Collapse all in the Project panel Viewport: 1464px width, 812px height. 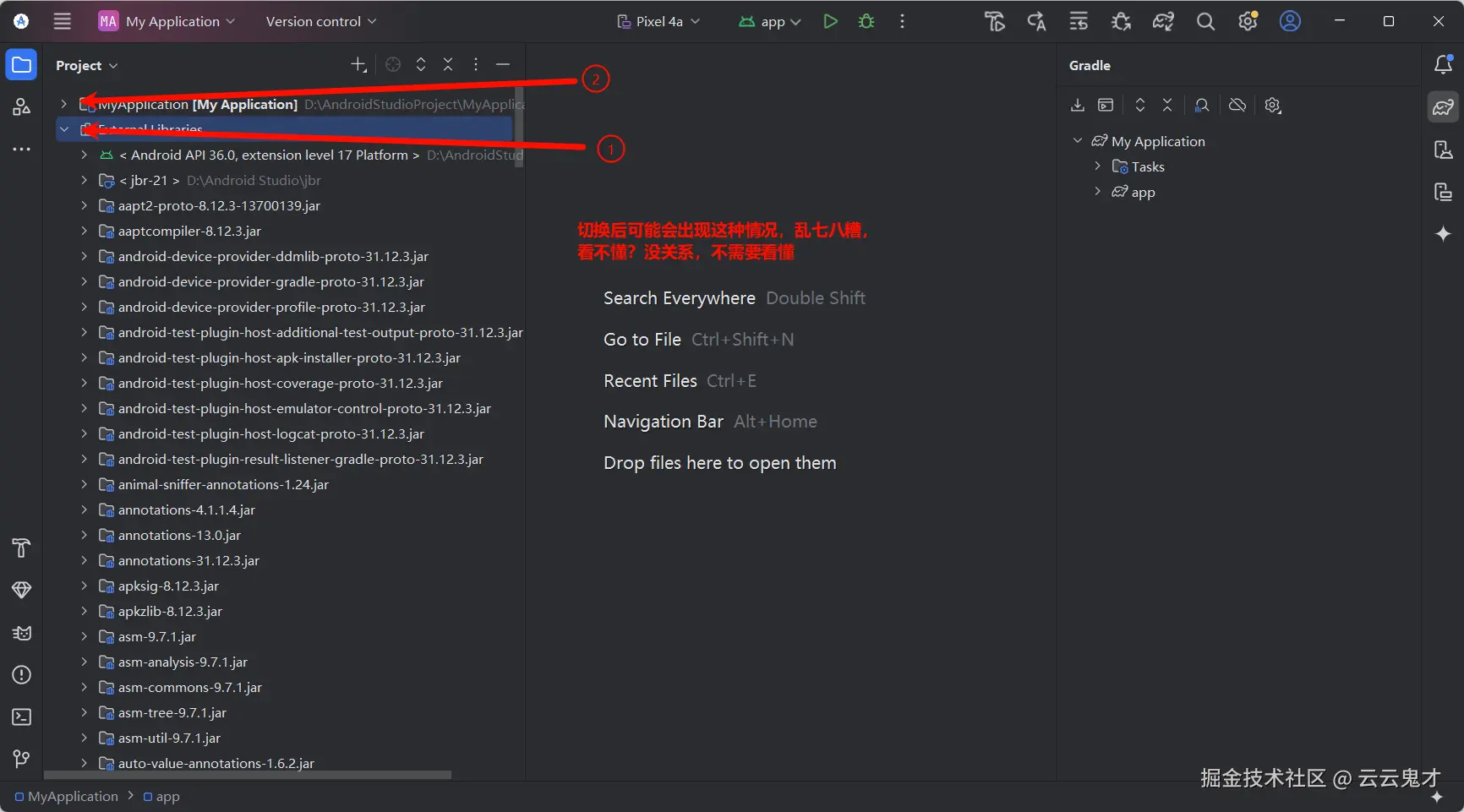(448, 64)
